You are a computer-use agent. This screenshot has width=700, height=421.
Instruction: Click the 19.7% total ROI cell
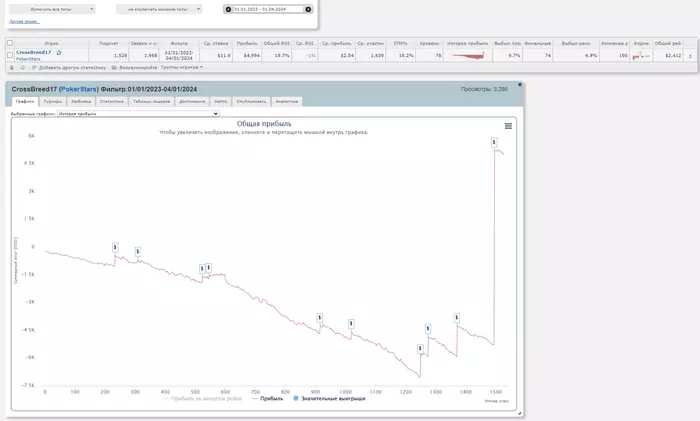(x=276, y=55)
